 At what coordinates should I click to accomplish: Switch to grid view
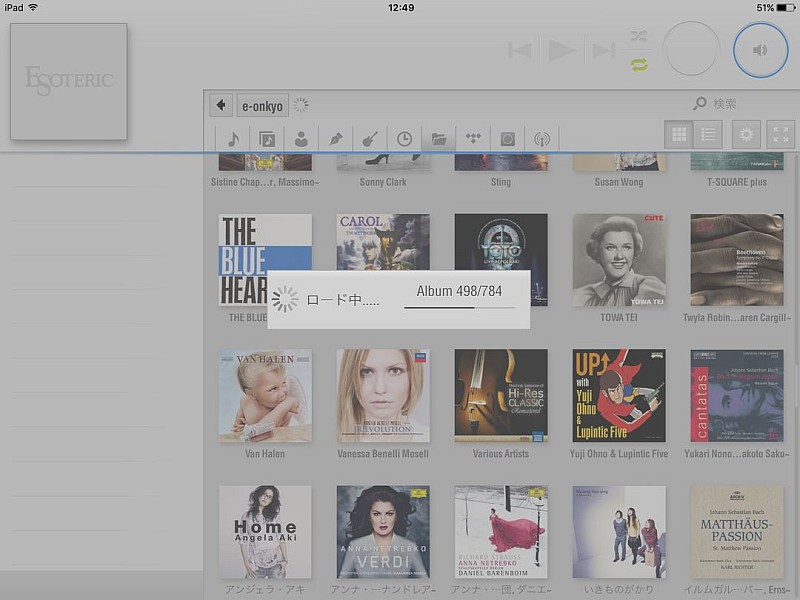pyautogui.click(x=679, y=134)
